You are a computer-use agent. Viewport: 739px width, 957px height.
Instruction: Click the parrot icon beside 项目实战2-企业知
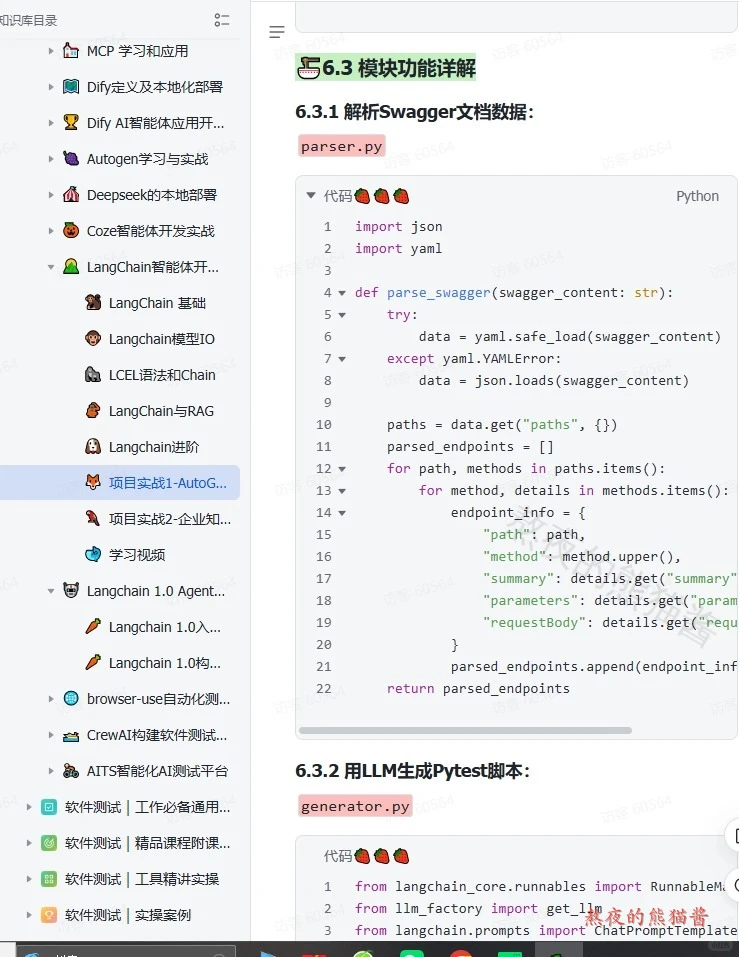tap(93, 519)
